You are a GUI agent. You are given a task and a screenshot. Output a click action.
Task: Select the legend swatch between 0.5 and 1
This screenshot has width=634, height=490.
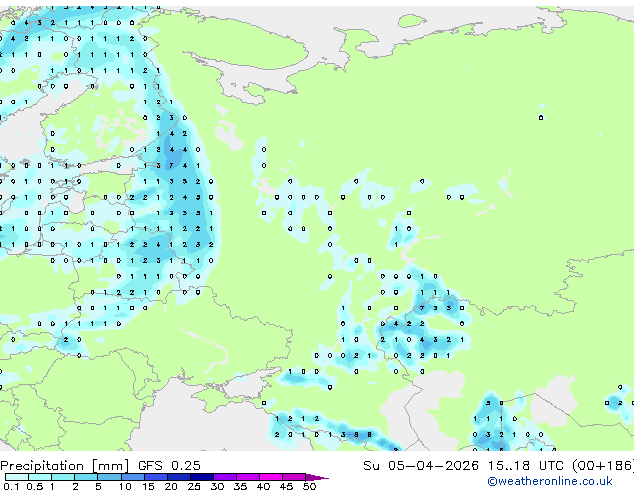click(x=40, y=477)
